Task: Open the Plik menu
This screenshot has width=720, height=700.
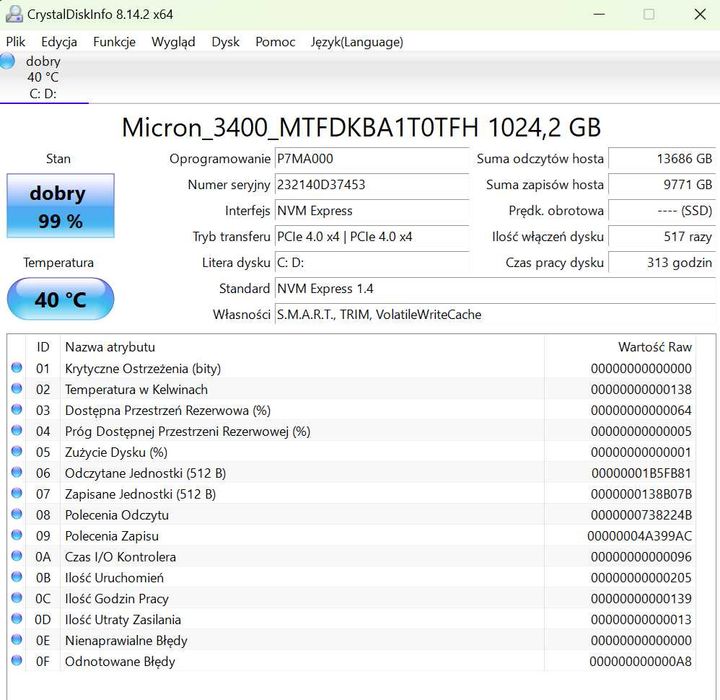Action: [x=16, y=42]
